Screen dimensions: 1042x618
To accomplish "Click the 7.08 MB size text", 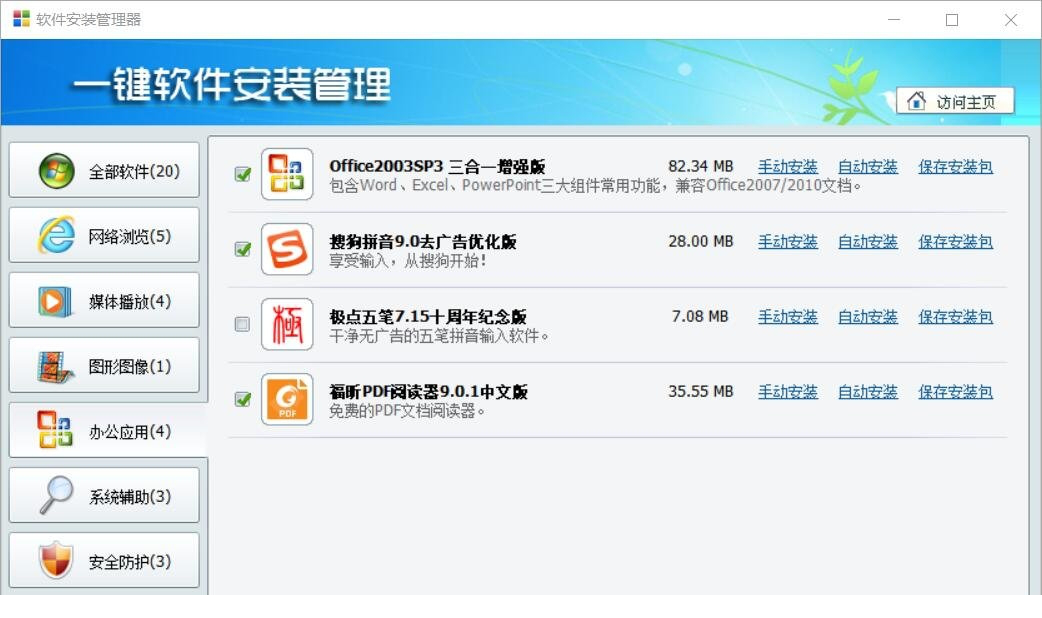I will pyautogui.click(x=700, y=316).
